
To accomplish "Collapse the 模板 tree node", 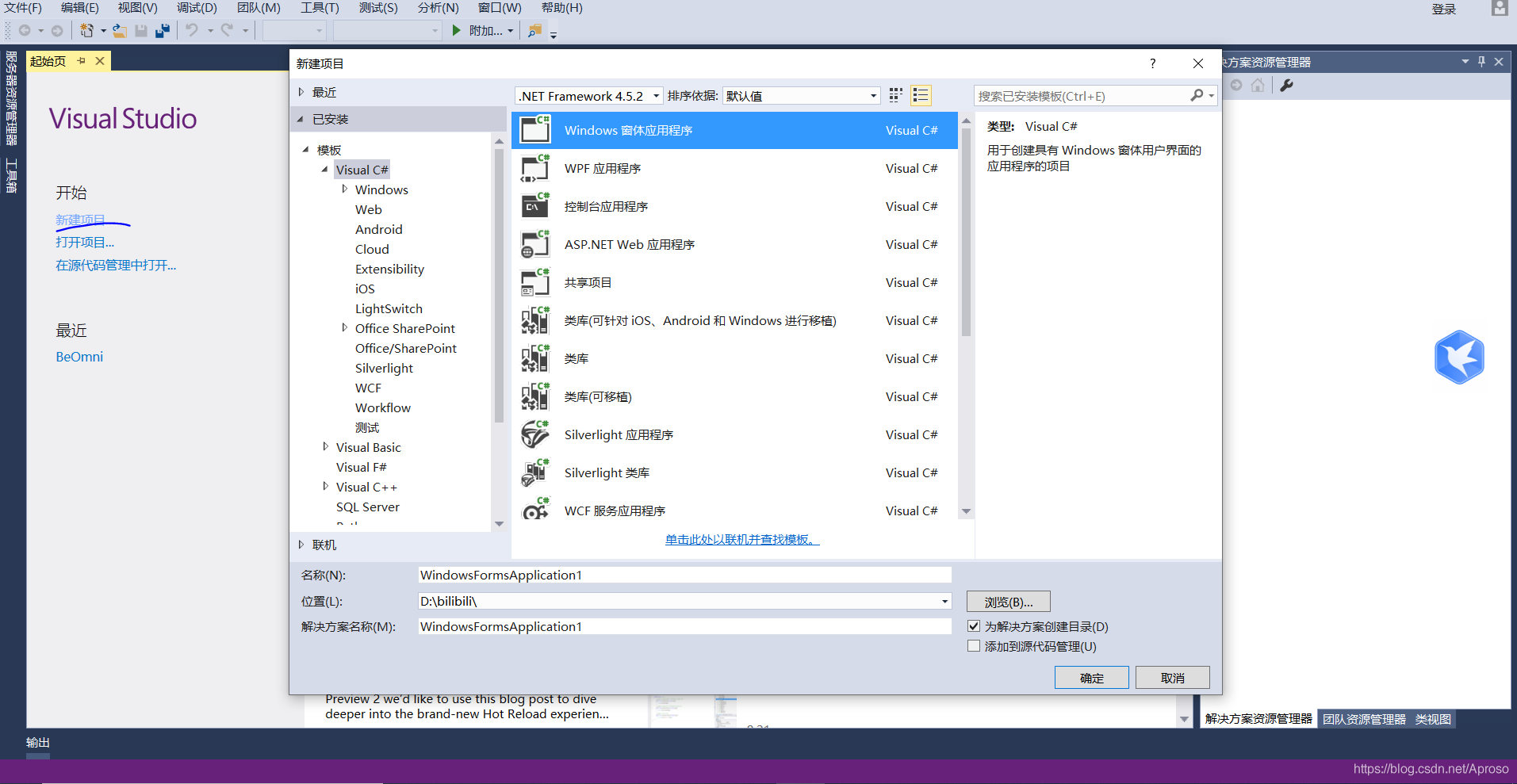I will click(306, 150).
